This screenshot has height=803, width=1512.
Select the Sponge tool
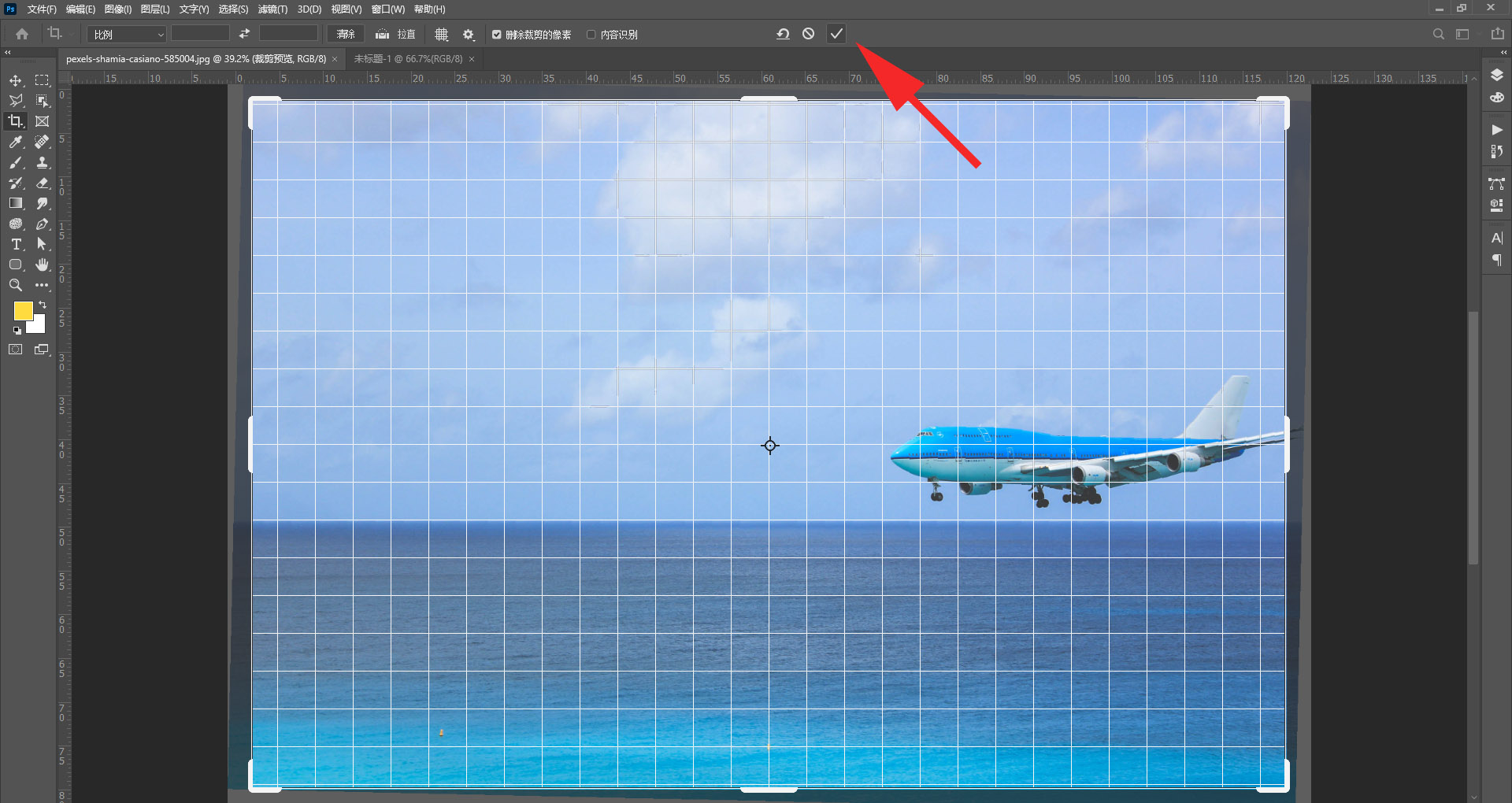pos(15,224)
